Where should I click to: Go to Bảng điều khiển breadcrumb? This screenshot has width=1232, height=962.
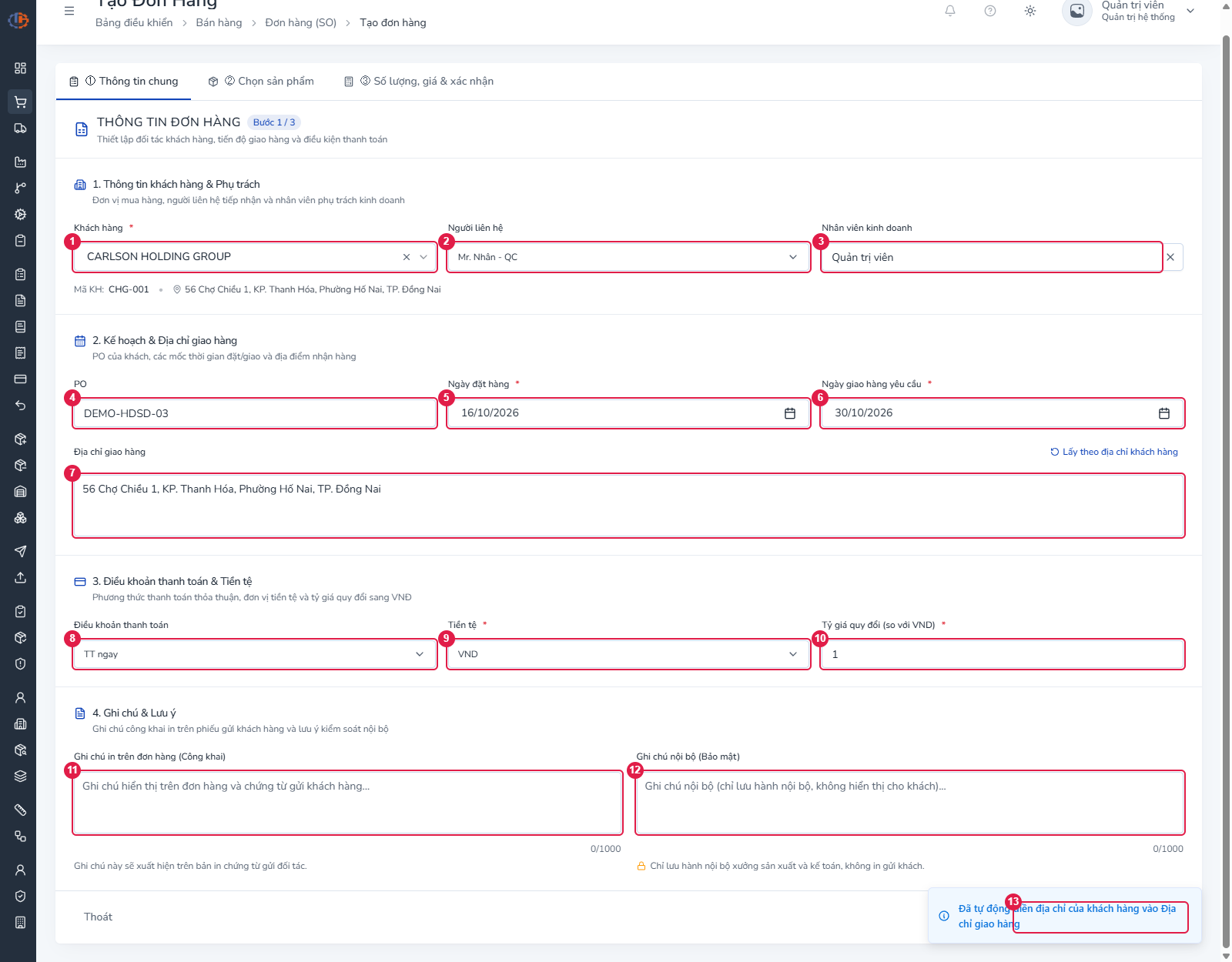[134, 22]
